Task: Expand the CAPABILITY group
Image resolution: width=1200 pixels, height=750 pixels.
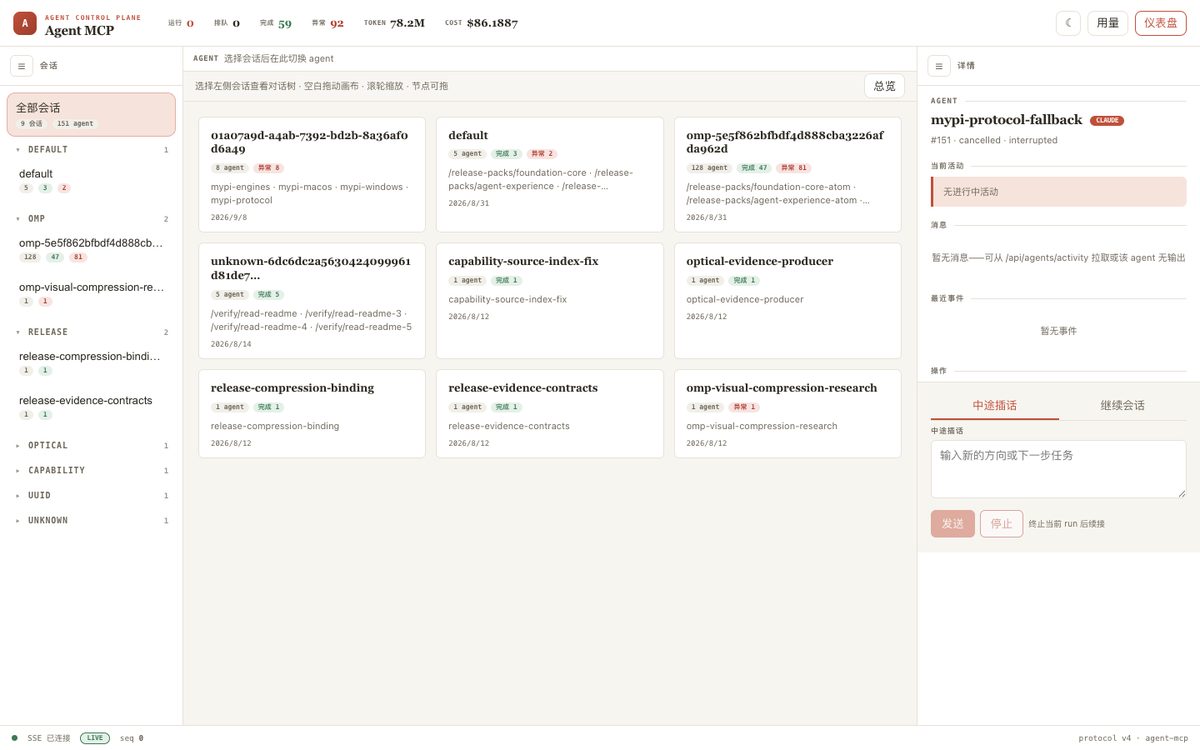Action: (91, 470)
